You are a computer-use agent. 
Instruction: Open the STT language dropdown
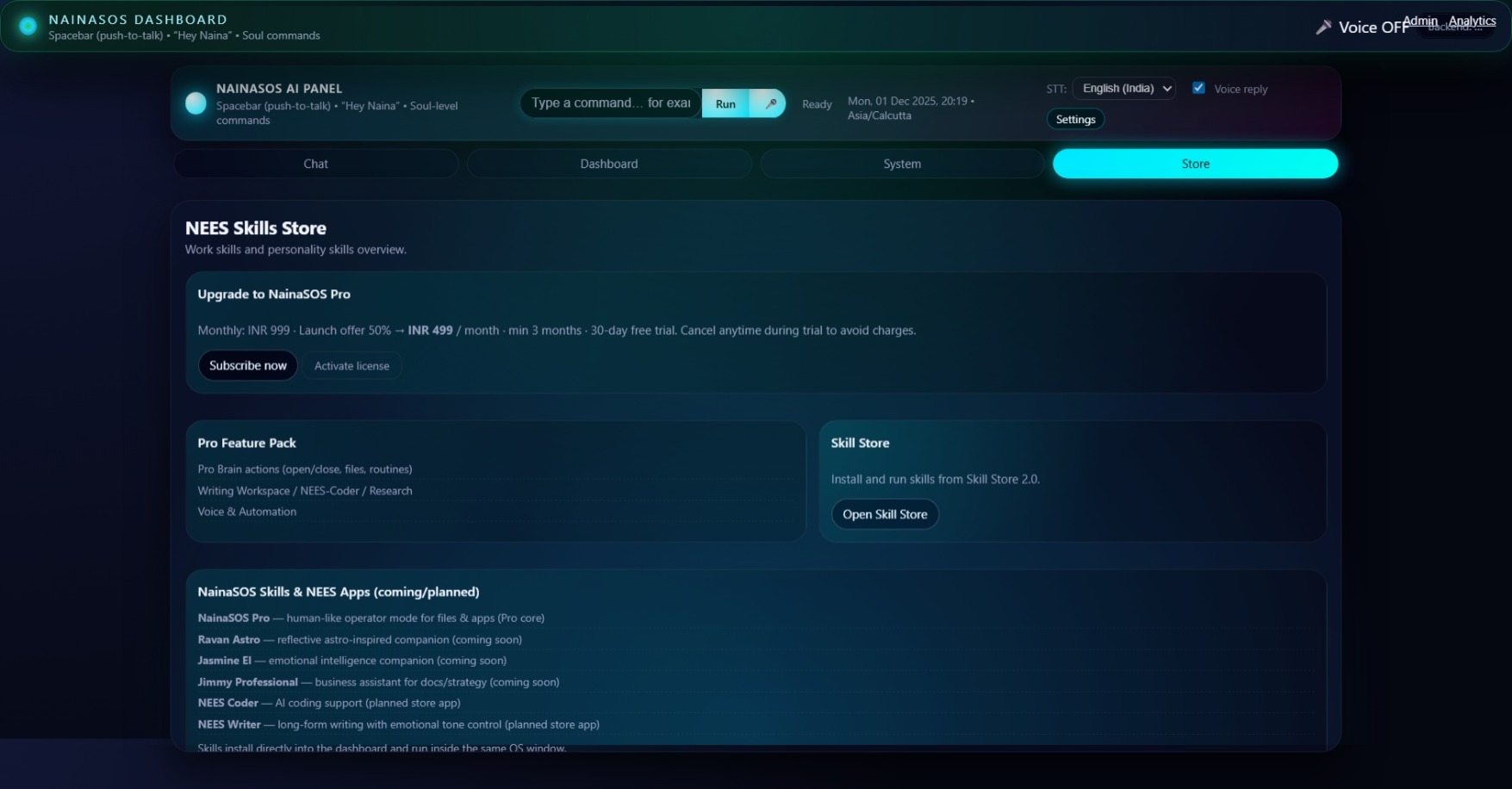[x=1123, y=88]
